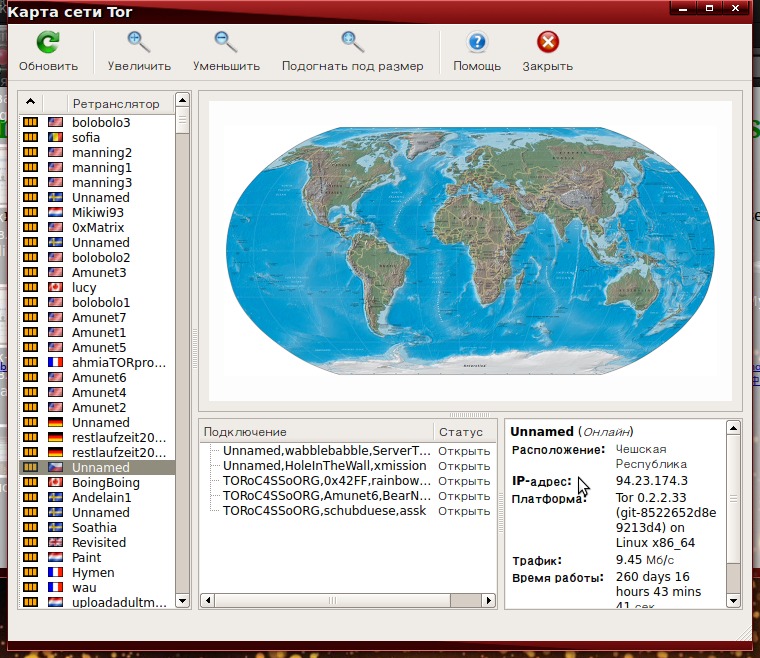Select relay Amunet6

point(97,377)
